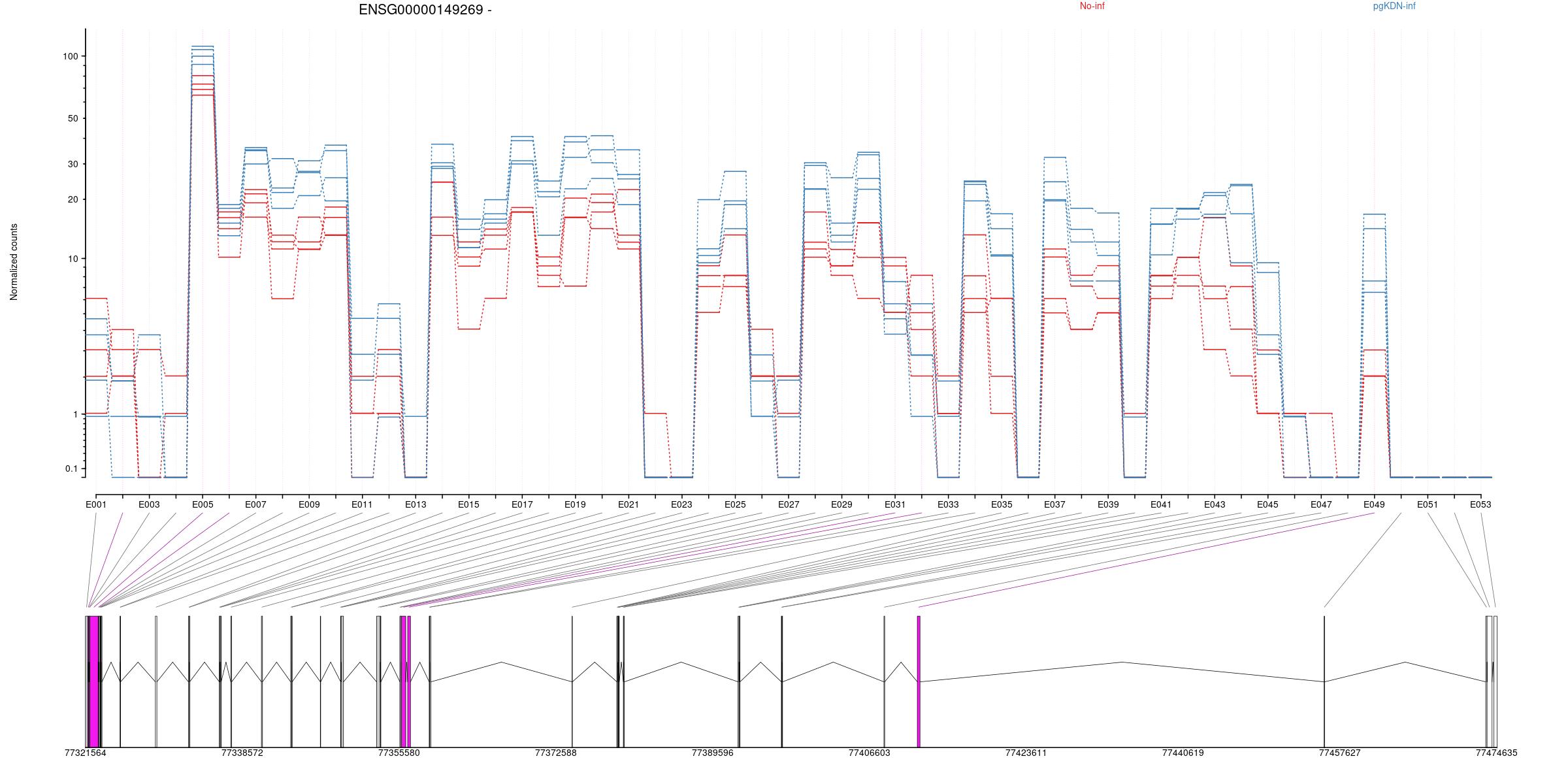
Task: Click the Normalized counts axis title
Action: click(14, 262)
